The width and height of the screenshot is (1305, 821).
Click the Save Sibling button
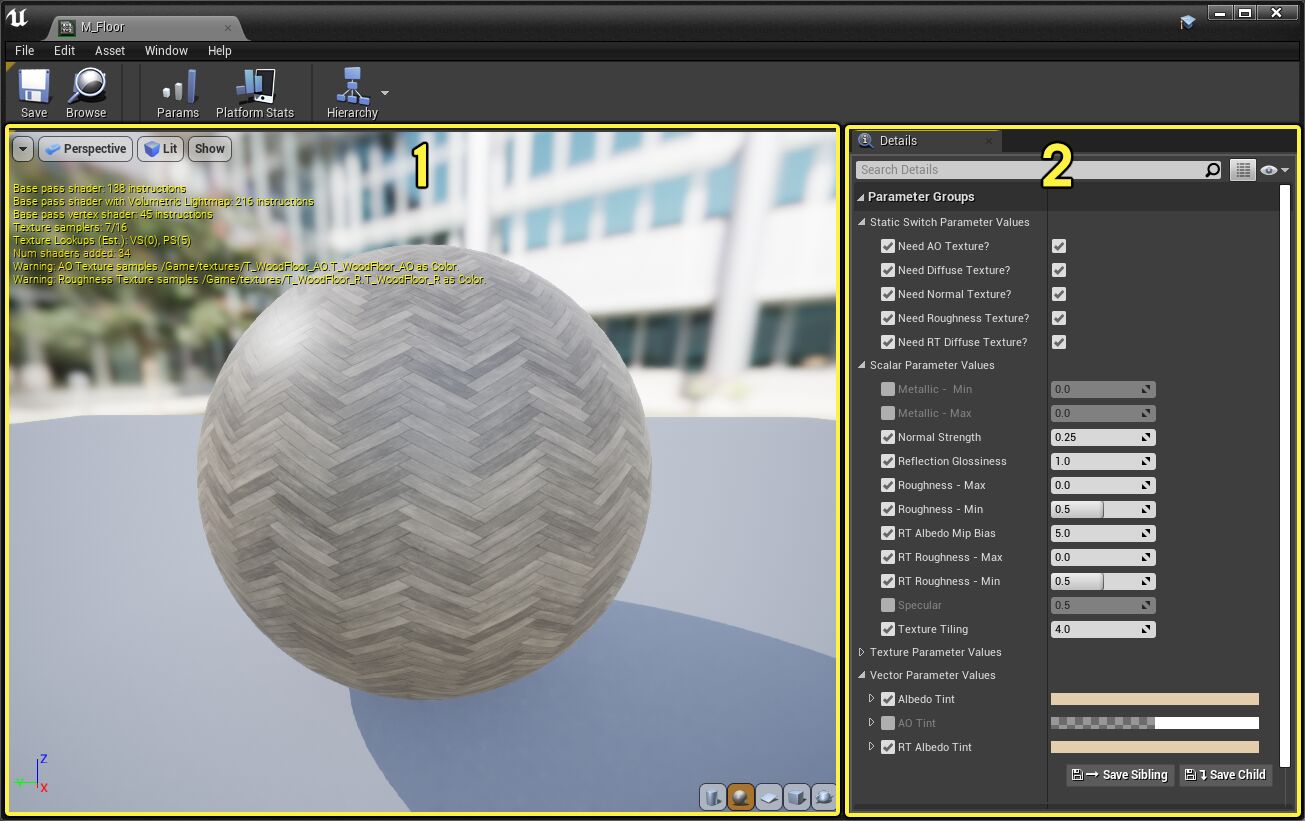1119,774
